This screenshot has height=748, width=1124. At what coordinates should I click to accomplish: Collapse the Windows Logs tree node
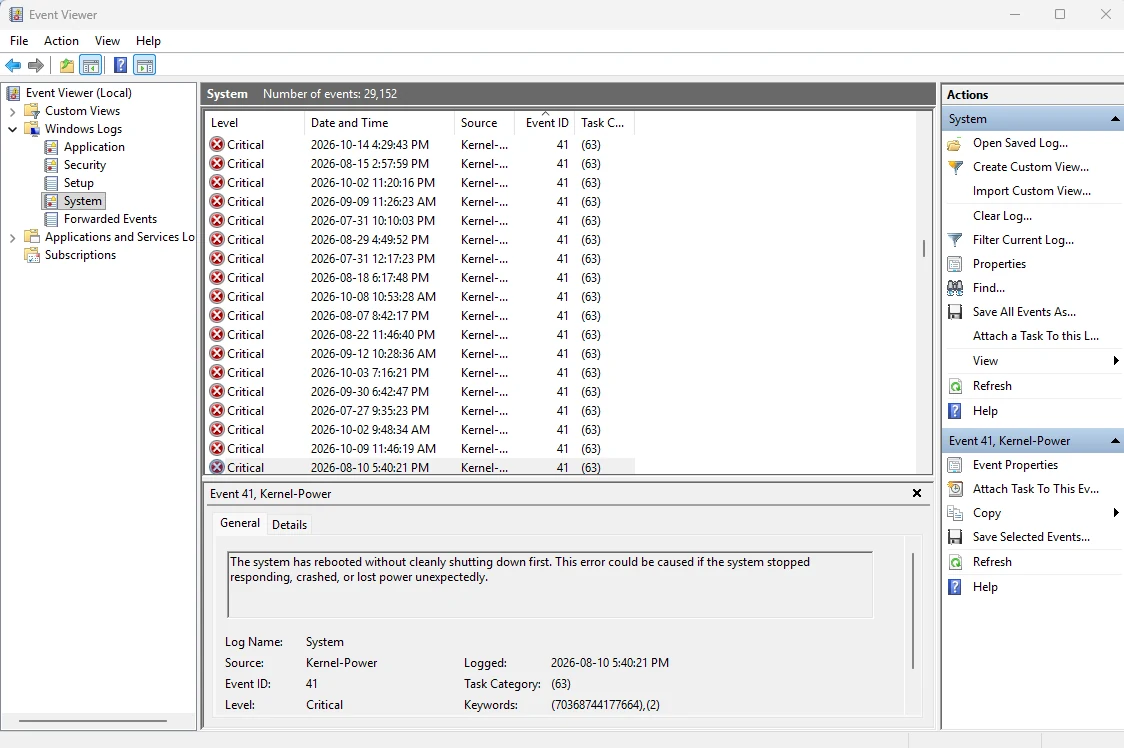(x=12, y=129)
